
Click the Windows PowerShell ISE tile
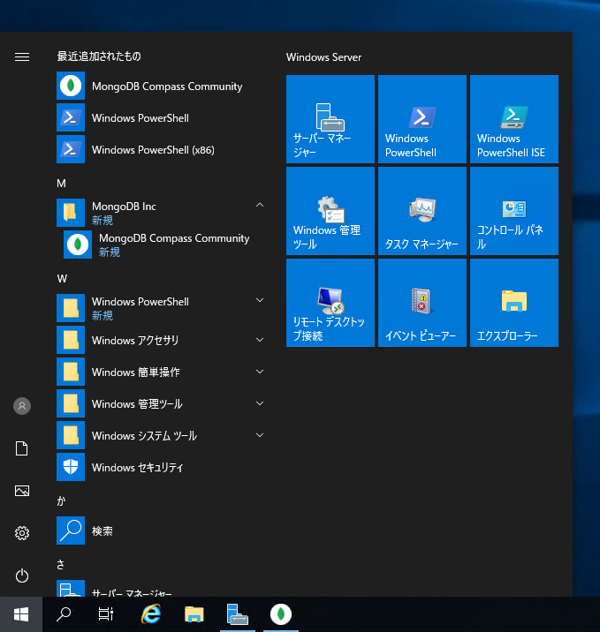point(514,119)
